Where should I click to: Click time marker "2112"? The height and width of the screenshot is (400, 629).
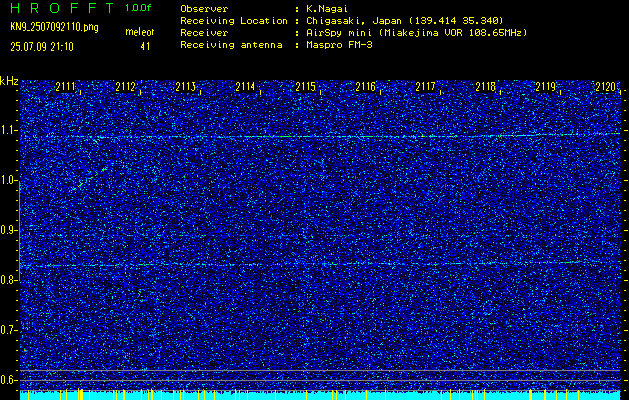[x=125, y=87]
